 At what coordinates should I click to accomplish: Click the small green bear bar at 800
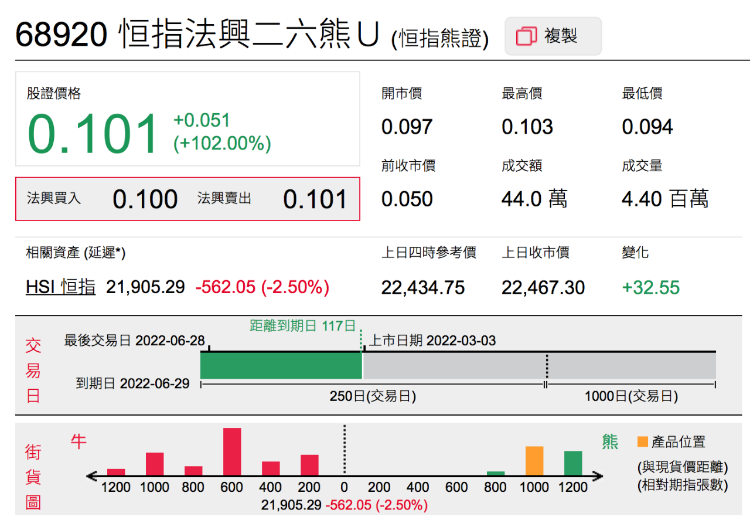click(x=496, y=473)
